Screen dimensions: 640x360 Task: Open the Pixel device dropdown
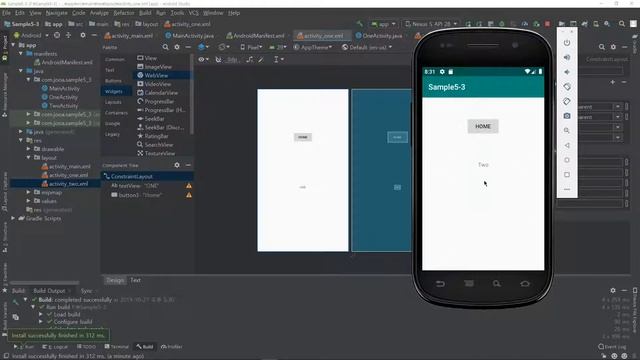(x=251, y=47)
